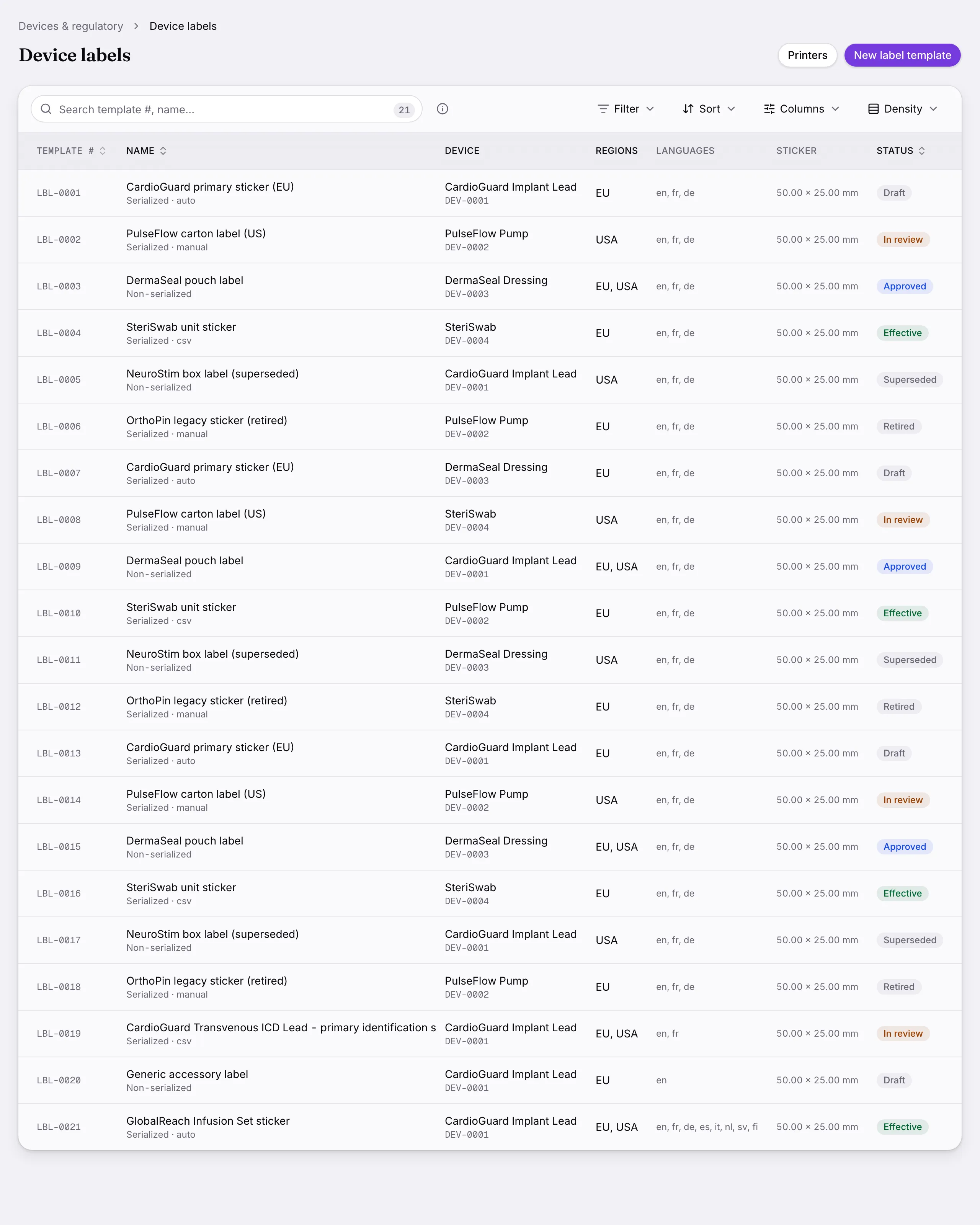This screenshot has width=980, height=1225.
Task: Open Generic accessory label template
Action: tap(187, 1075)
